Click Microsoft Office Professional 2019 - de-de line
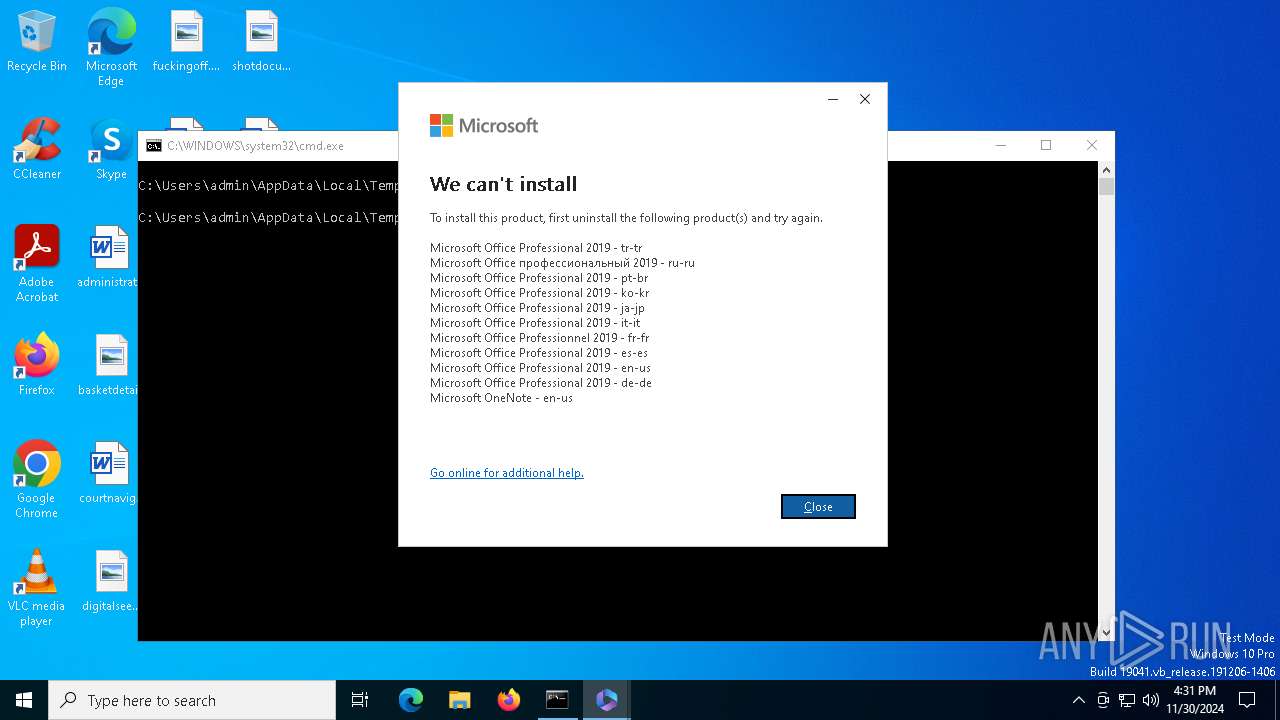 (541, 383)
